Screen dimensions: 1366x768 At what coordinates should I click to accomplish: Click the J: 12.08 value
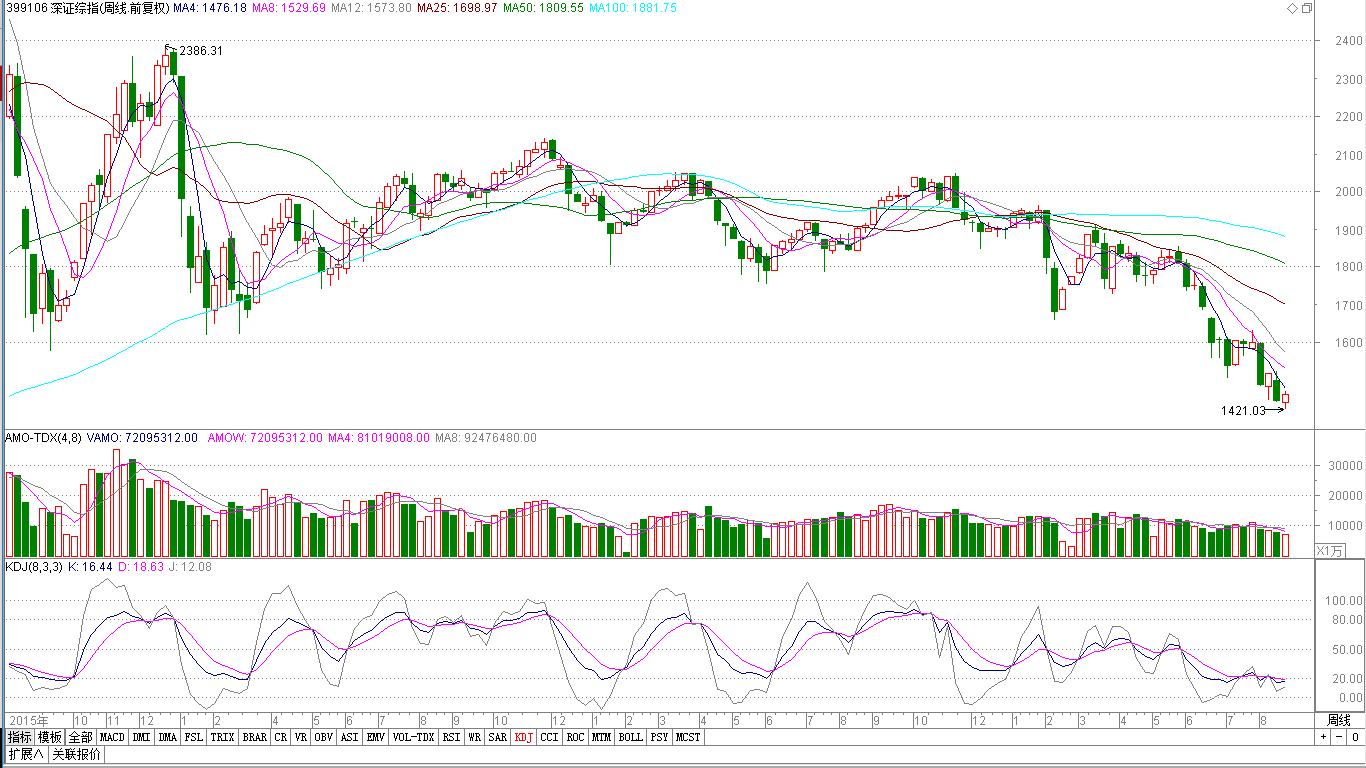188,567
